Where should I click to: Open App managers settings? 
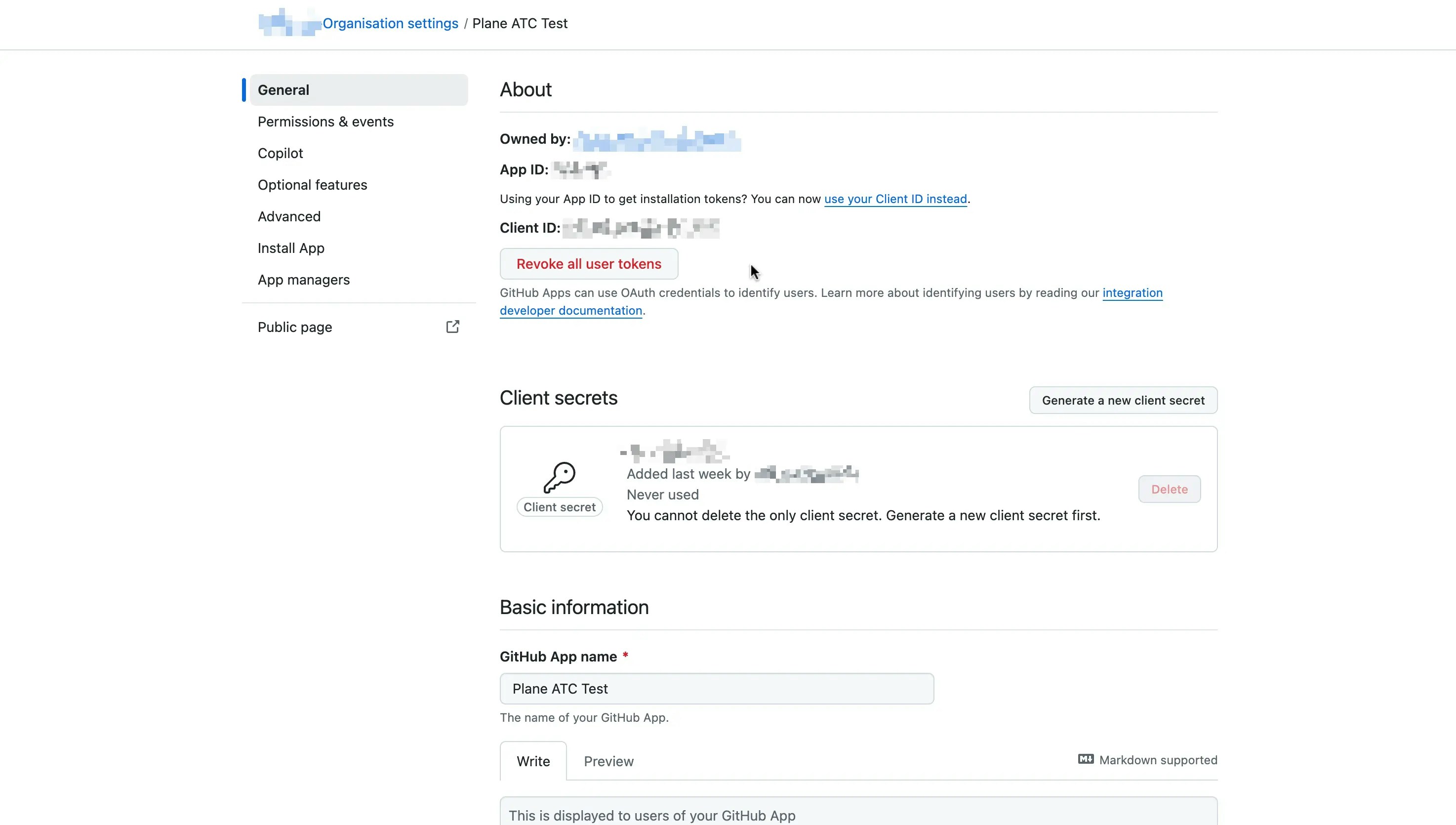303,280
